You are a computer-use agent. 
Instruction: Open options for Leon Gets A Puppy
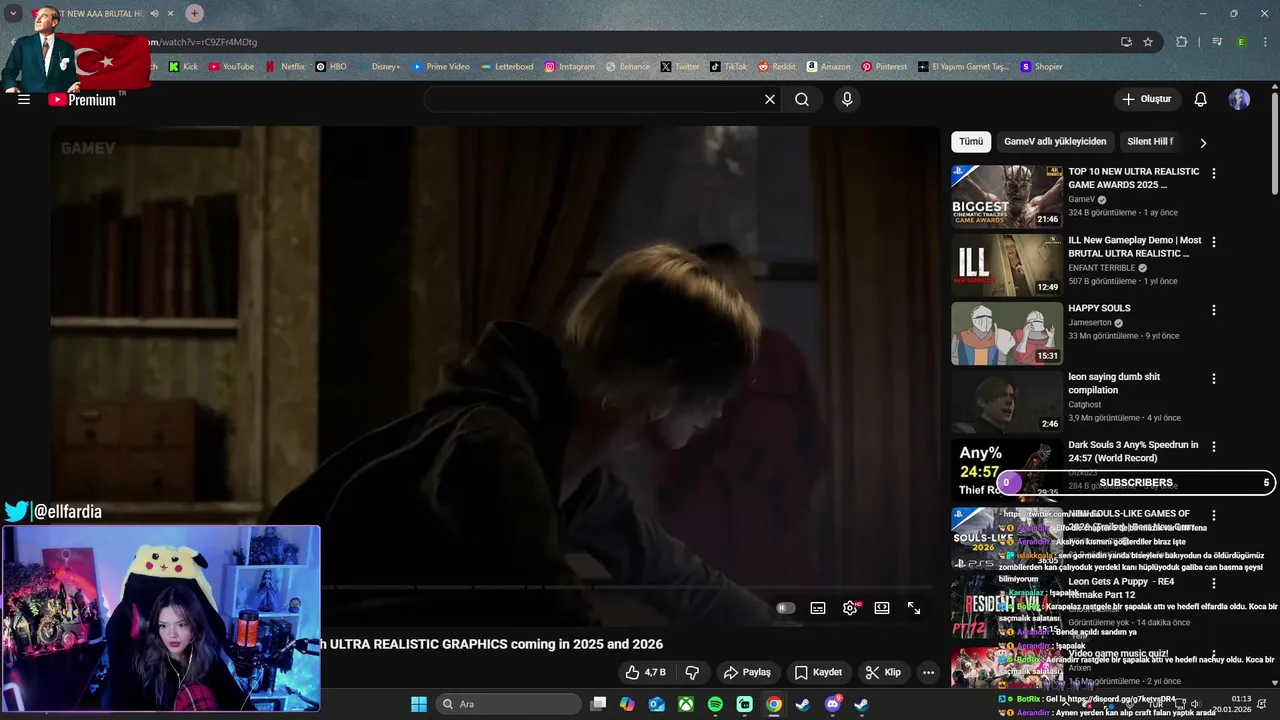coord(1214,583)
